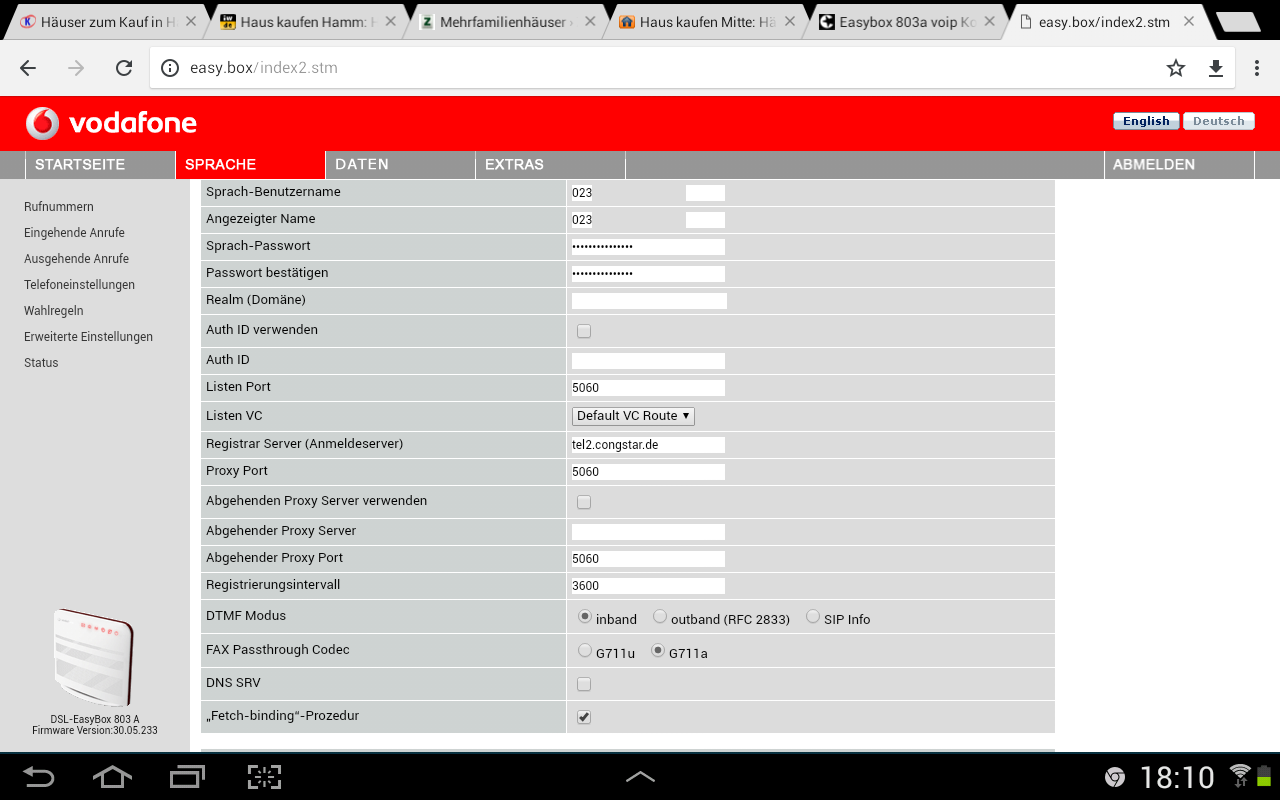
Task: Select outband (RFC 2833) DTMF mode
Action: click(660, 617)
